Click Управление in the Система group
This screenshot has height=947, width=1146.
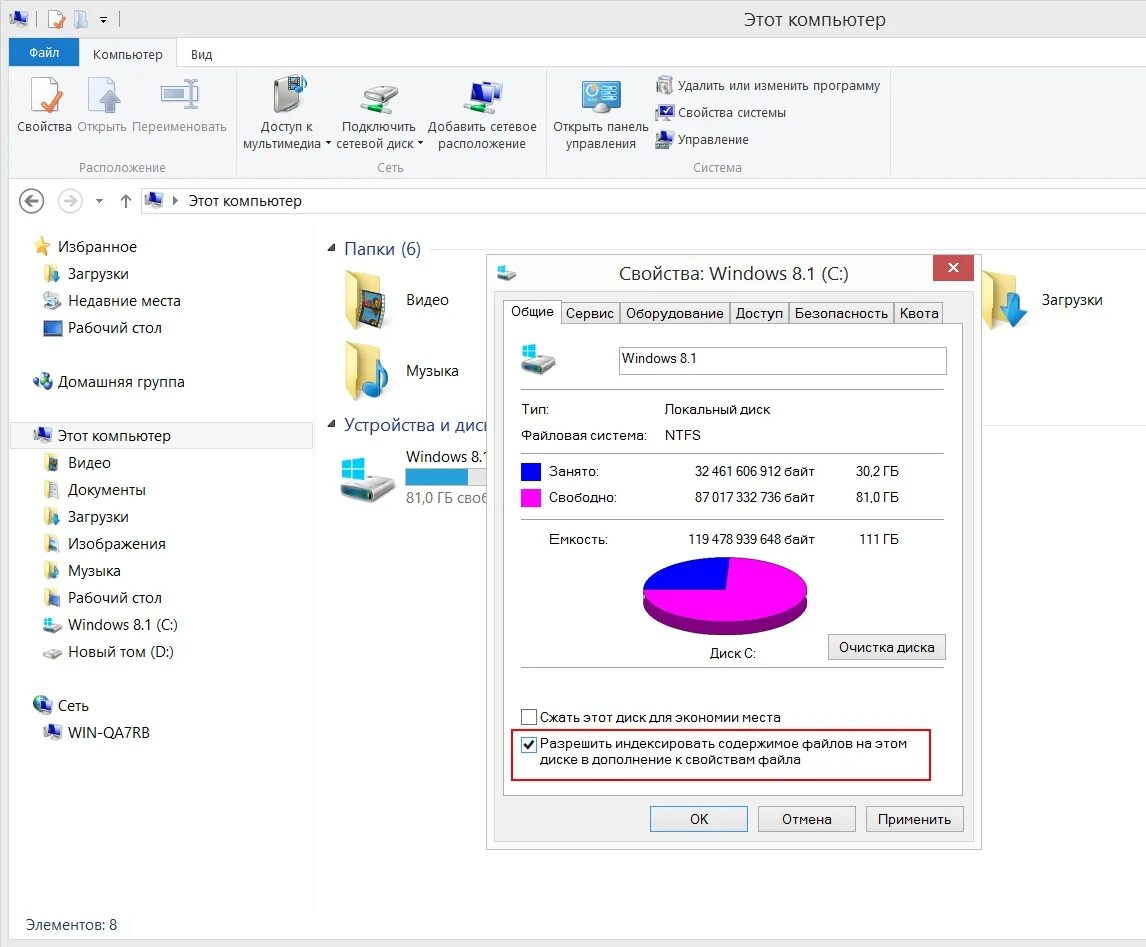click(702, 140)
